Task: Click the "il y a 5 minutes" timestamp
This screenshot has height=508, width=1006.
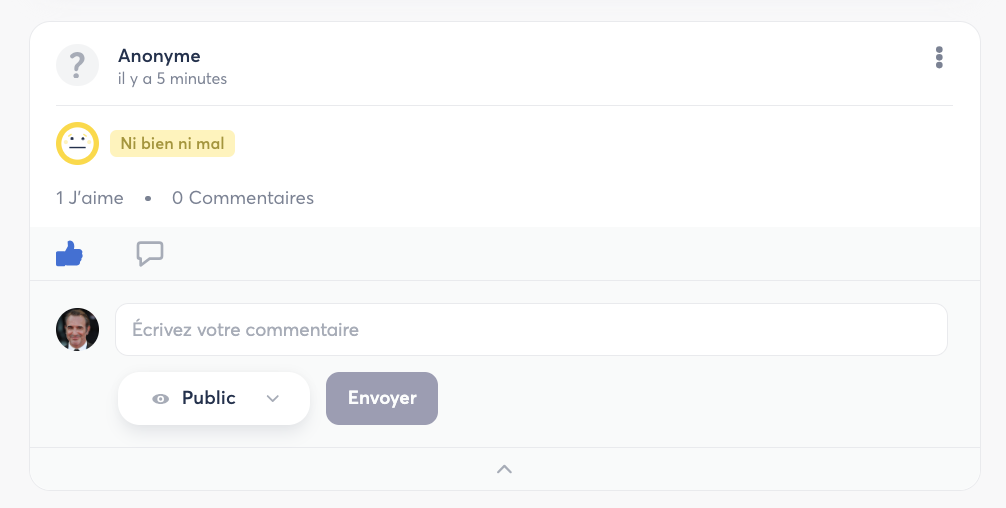Action: click(172, 79)
